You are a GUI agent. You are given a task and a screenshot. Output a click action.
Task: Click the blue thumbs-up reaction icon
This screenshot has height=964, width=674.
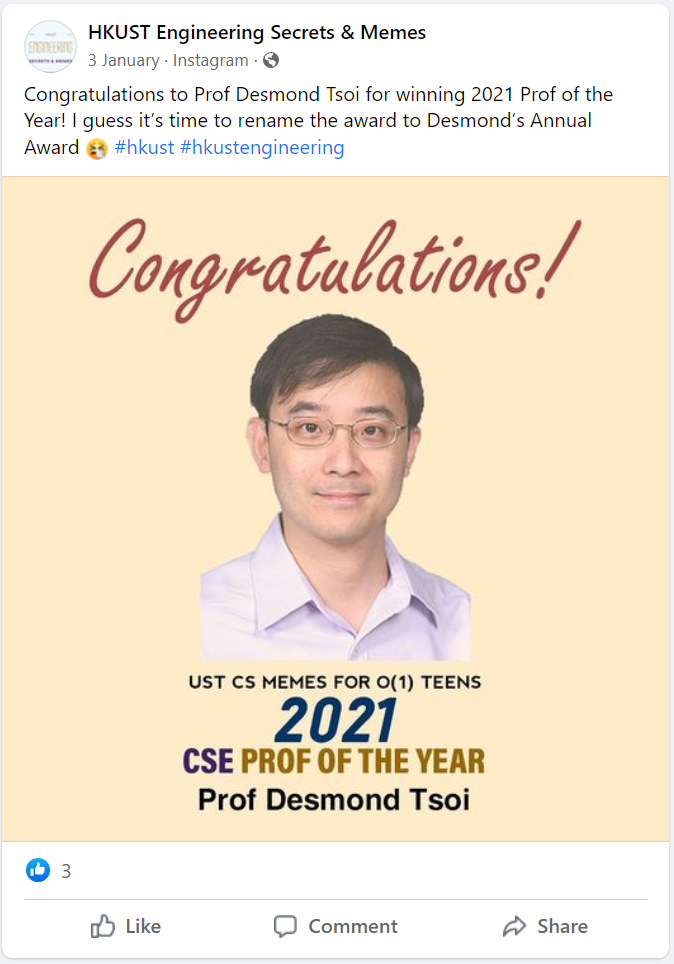(38, 871)
